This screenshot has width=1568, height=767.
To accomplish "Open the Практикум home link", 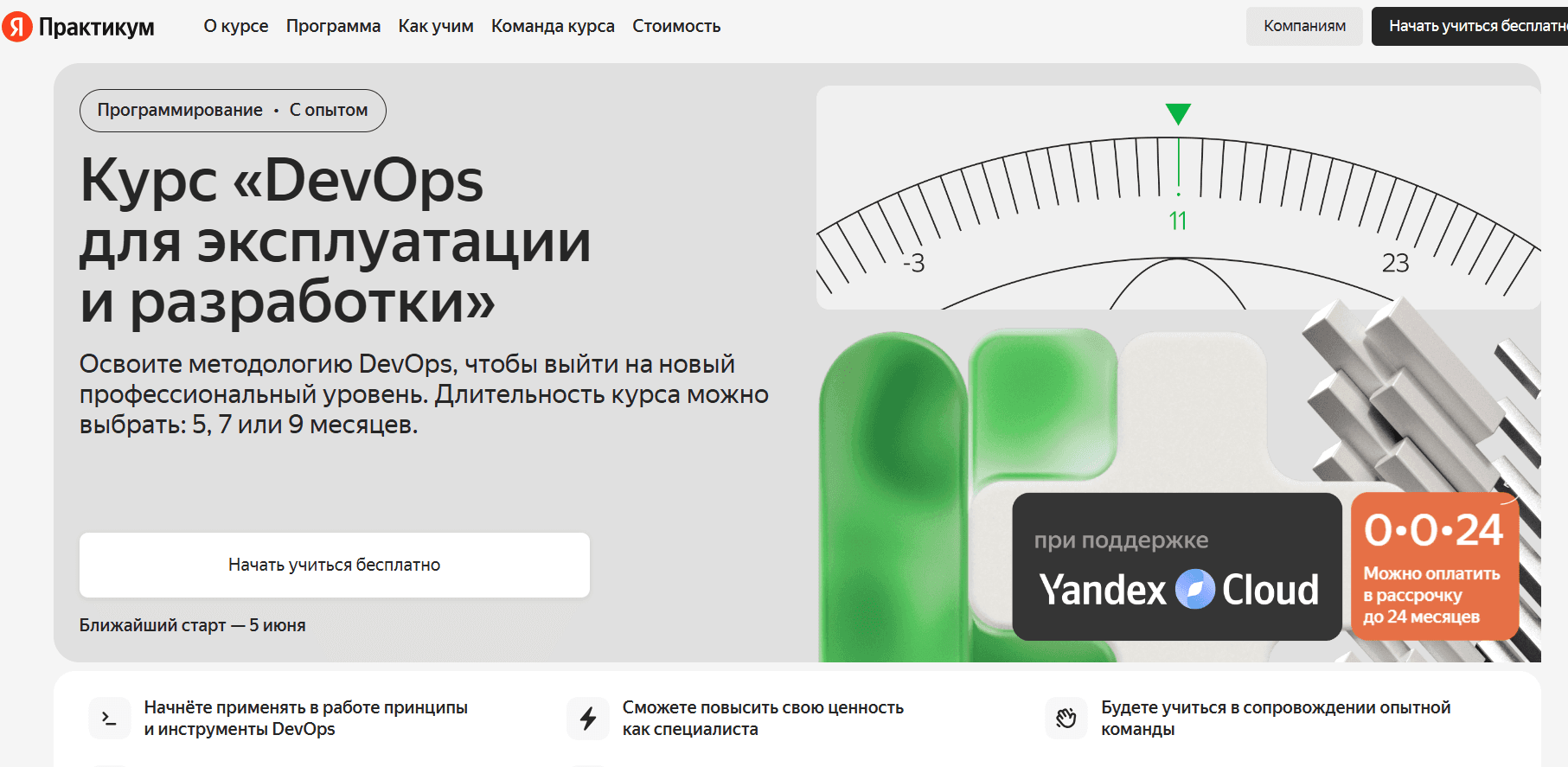I will pos(96,27).
